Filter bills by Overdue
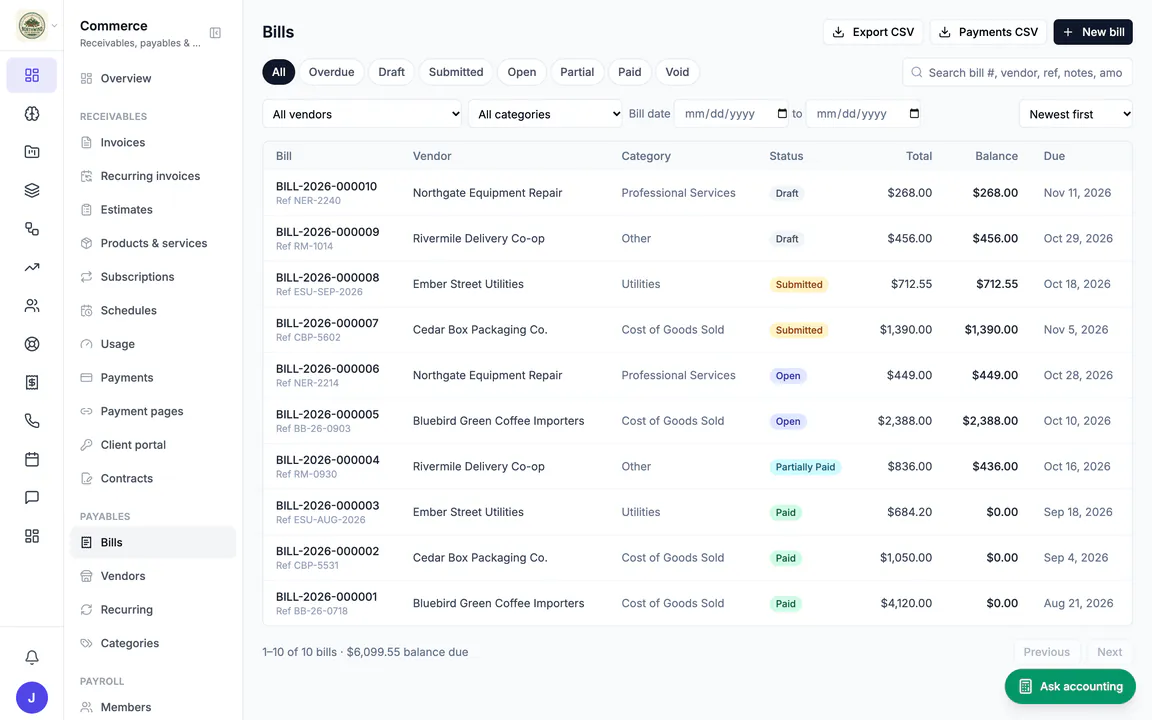1152x720 pixels. [x=331, y=72]
